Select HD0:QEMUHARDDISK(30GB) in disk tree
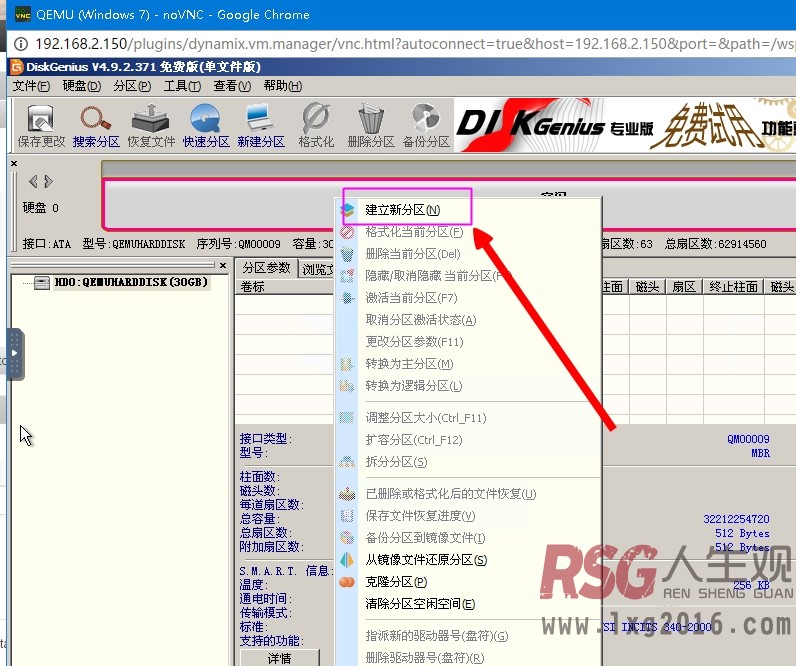Image resolution: width=796 pixels, height=666 pixels. click(131, 282)
